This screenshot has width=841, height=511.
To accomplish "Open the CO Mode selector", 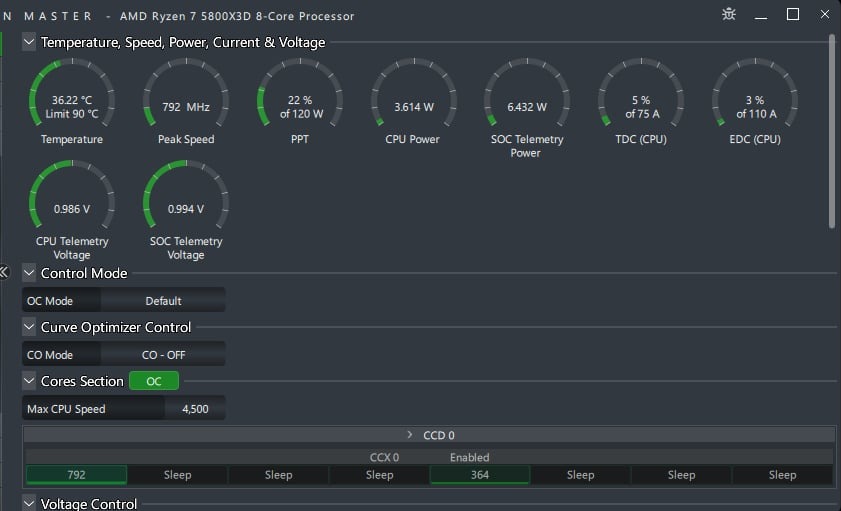I will coord(163,354).
